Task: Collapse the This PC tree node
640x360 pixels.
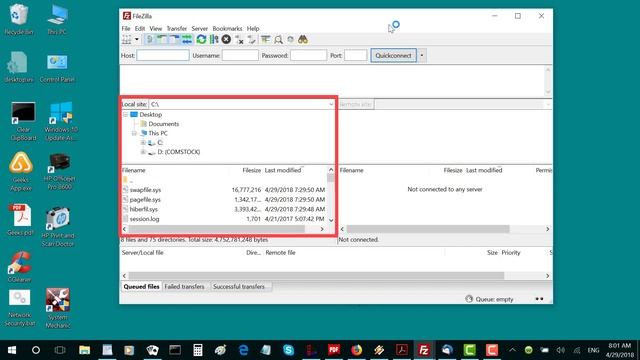Action: (134, 133)
